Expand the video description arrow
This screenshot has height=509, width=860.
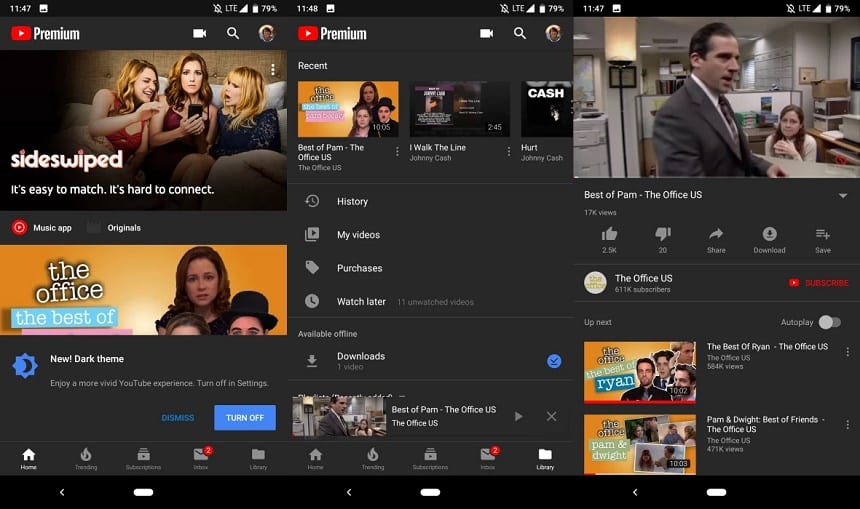coord(842,195)
